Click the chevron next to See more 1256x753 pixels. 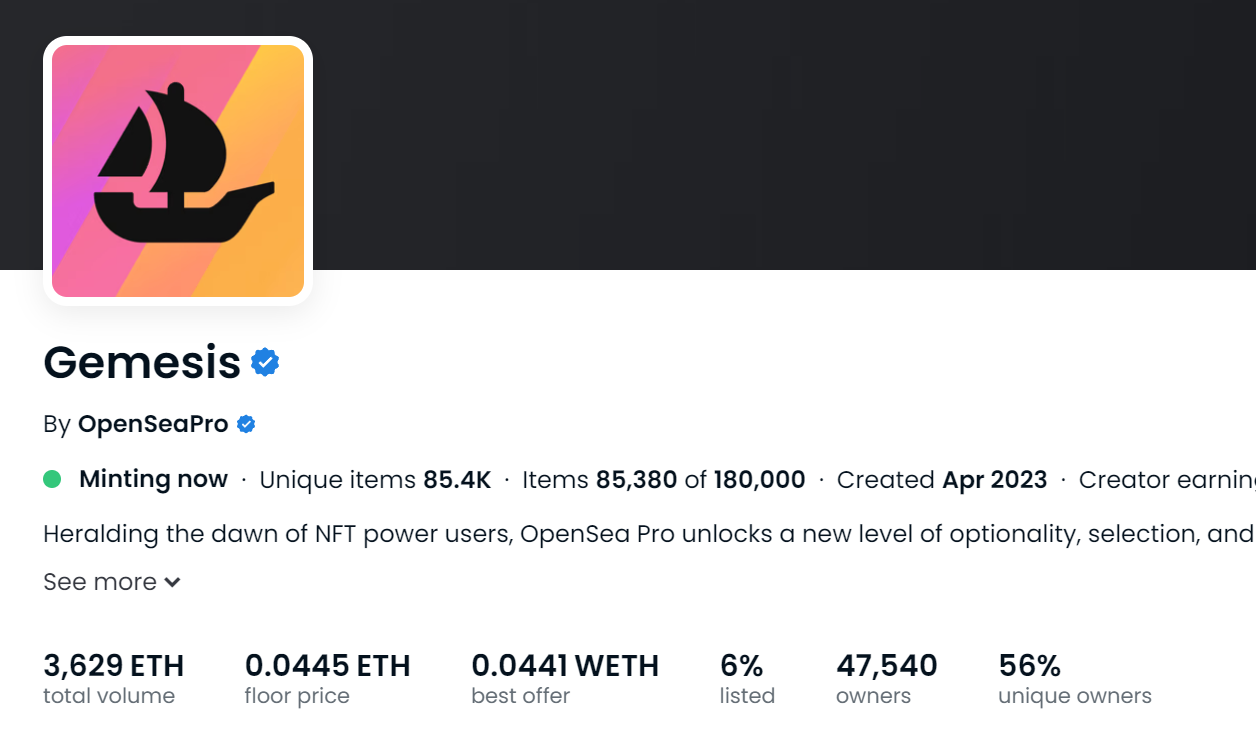[172, 582]
